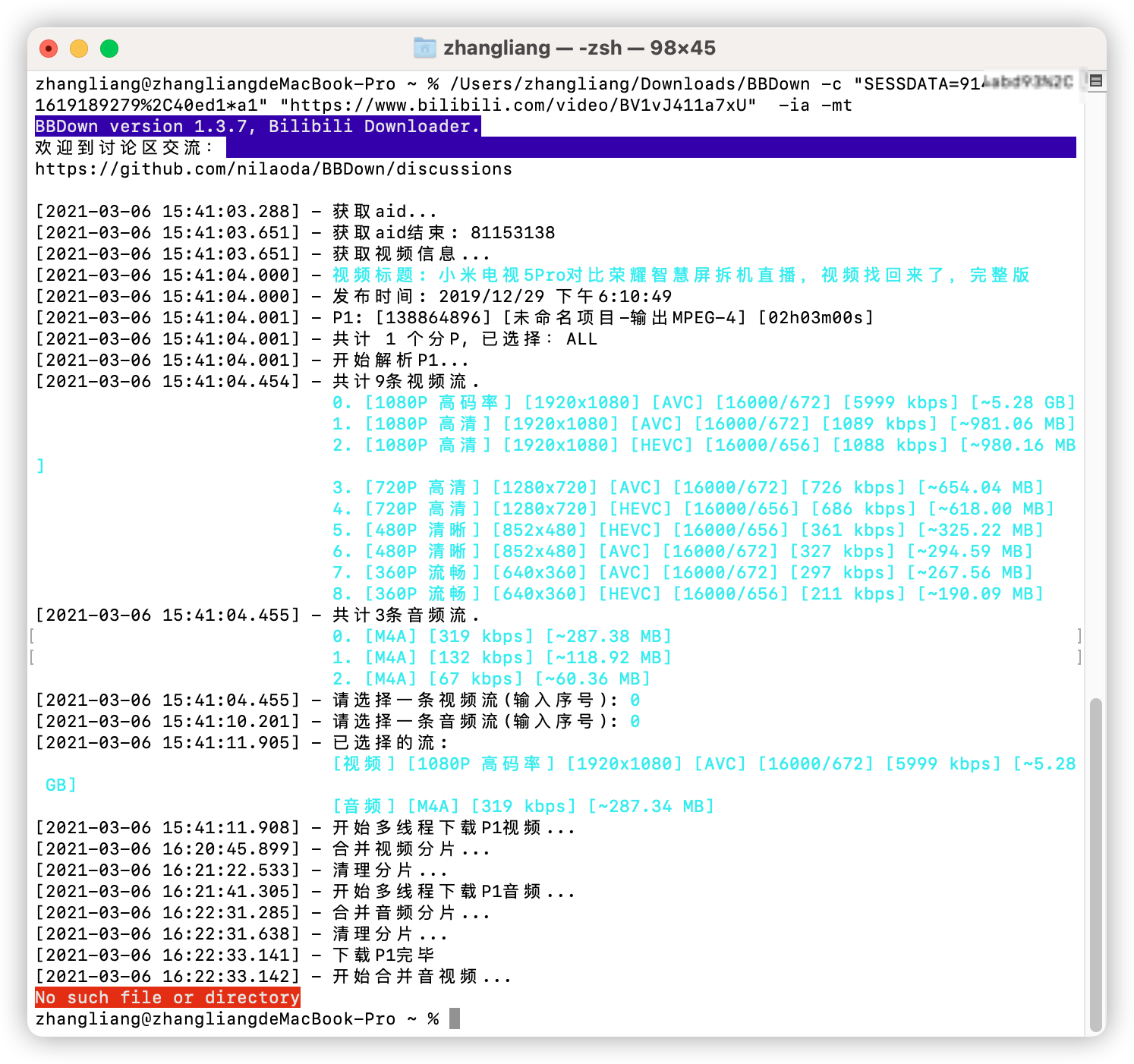Click the first timestamp [2021-03-06 15:41:03.288]

(x=166, y=211)
